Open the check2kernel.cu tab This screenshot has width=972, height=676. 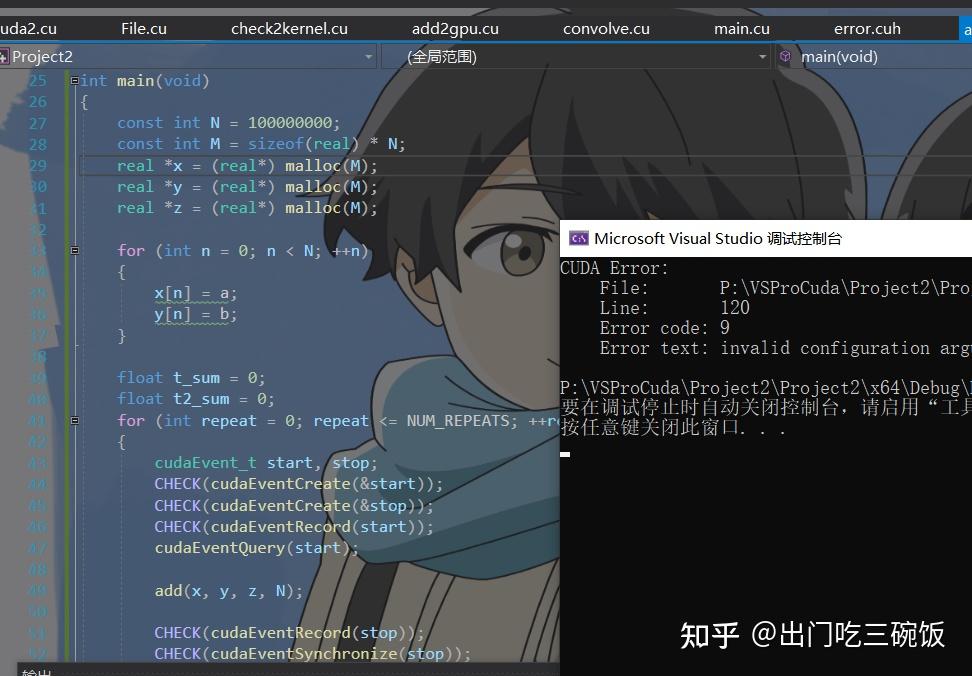(289, 28)
